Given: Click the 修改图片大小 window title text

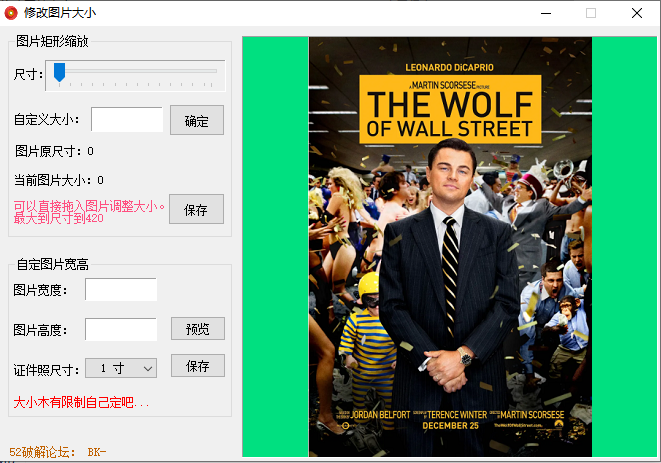Looking at the screenshot, I should coord(60,13).
